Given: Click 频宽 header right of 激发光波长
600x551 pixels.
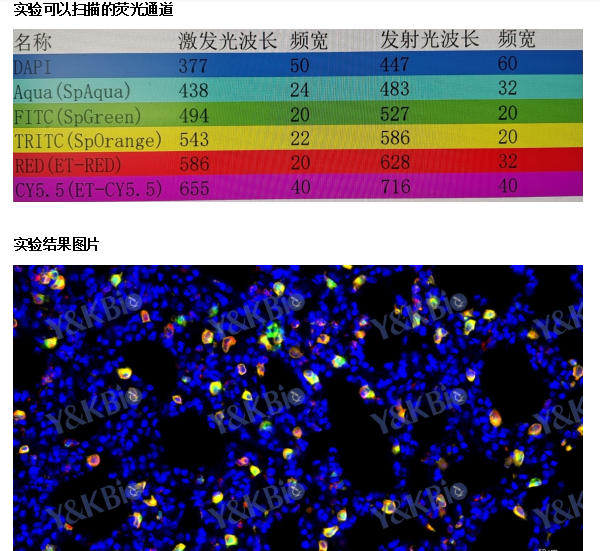Looking at the screenshot, I should click(309, 41).
